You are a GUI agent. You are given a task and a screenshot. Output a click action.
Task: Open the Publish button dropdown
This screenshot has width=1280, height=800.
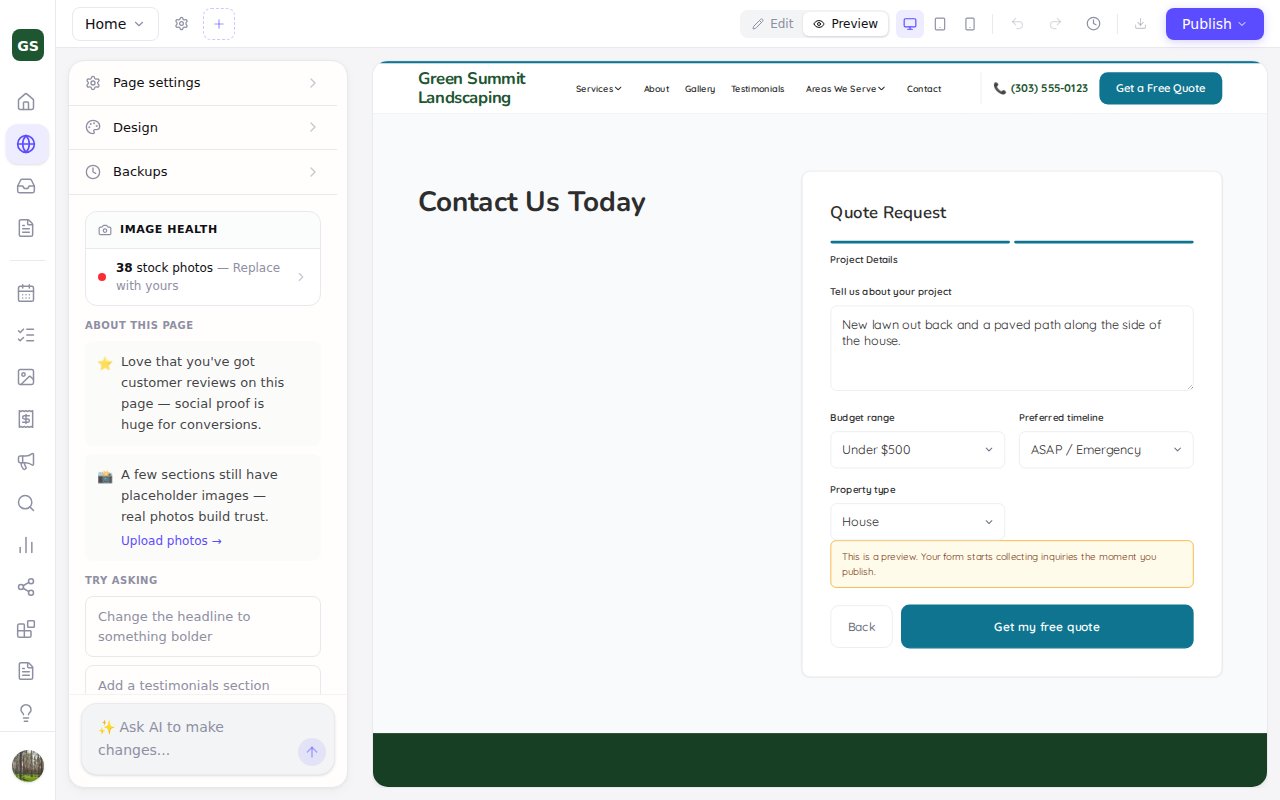click(1214, 24)
